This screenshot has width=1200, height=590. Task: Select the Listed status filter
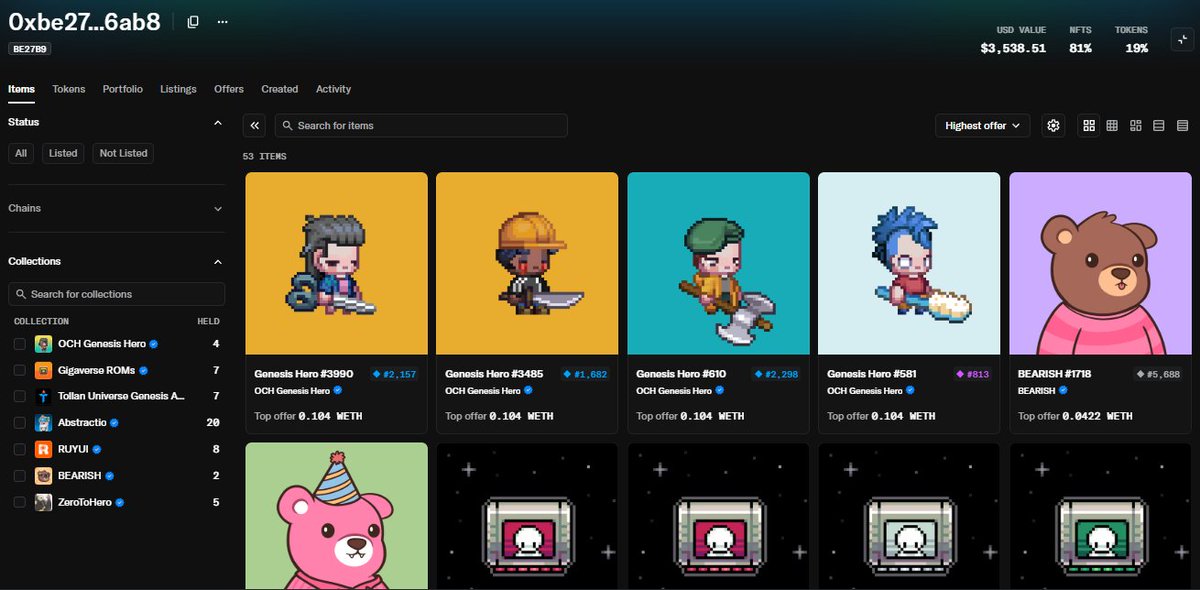pos(63,153)
